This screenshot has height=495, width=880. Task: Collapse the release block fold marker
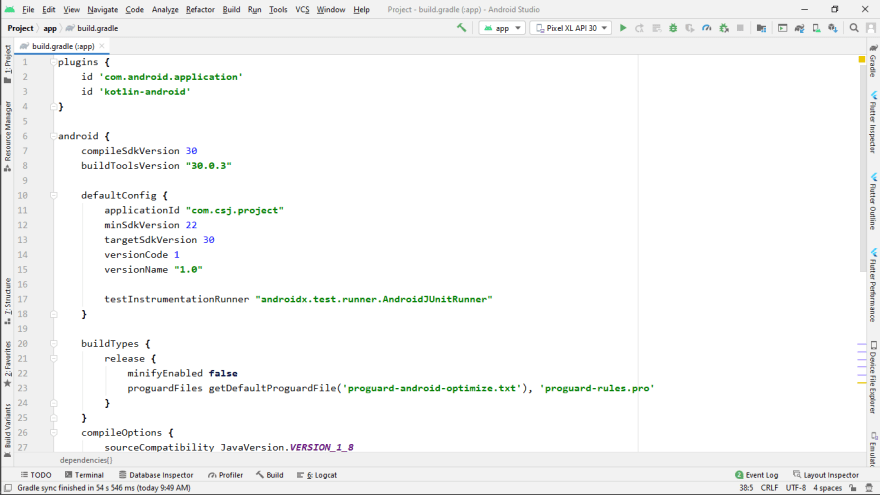click(53, 358)
